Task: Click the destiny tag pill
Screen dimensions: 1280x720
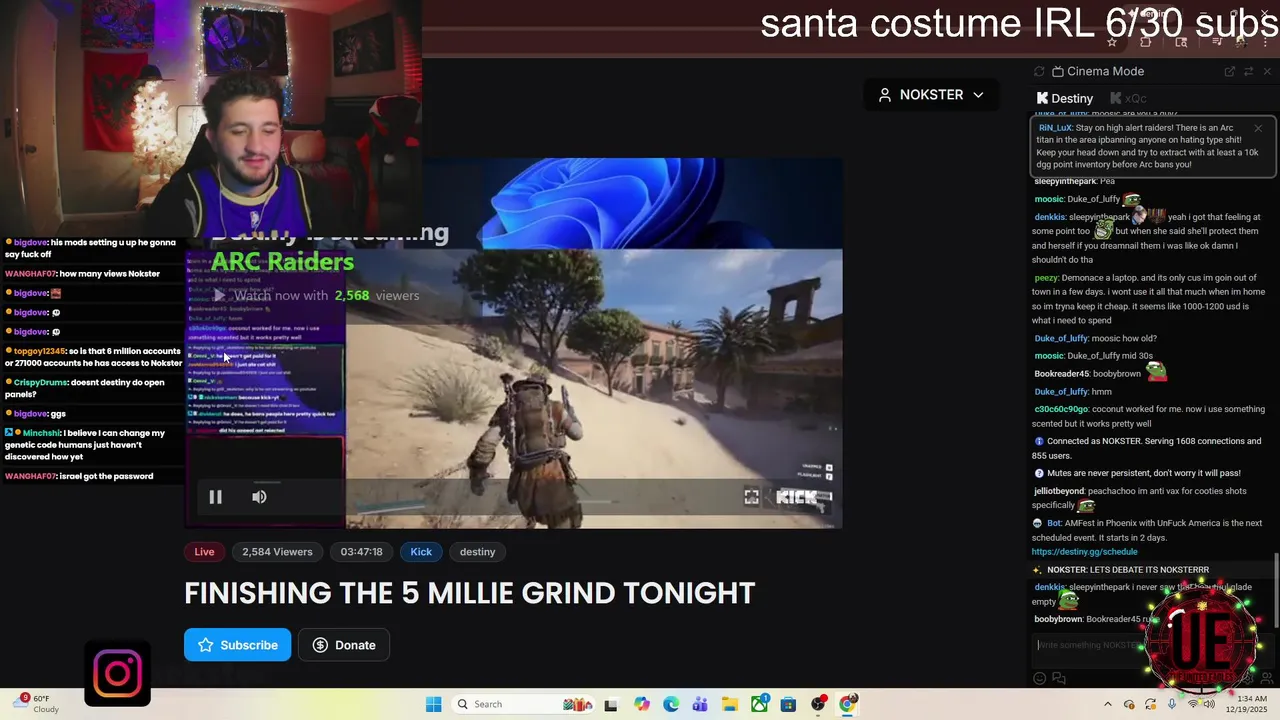Action: pos(477,552)
